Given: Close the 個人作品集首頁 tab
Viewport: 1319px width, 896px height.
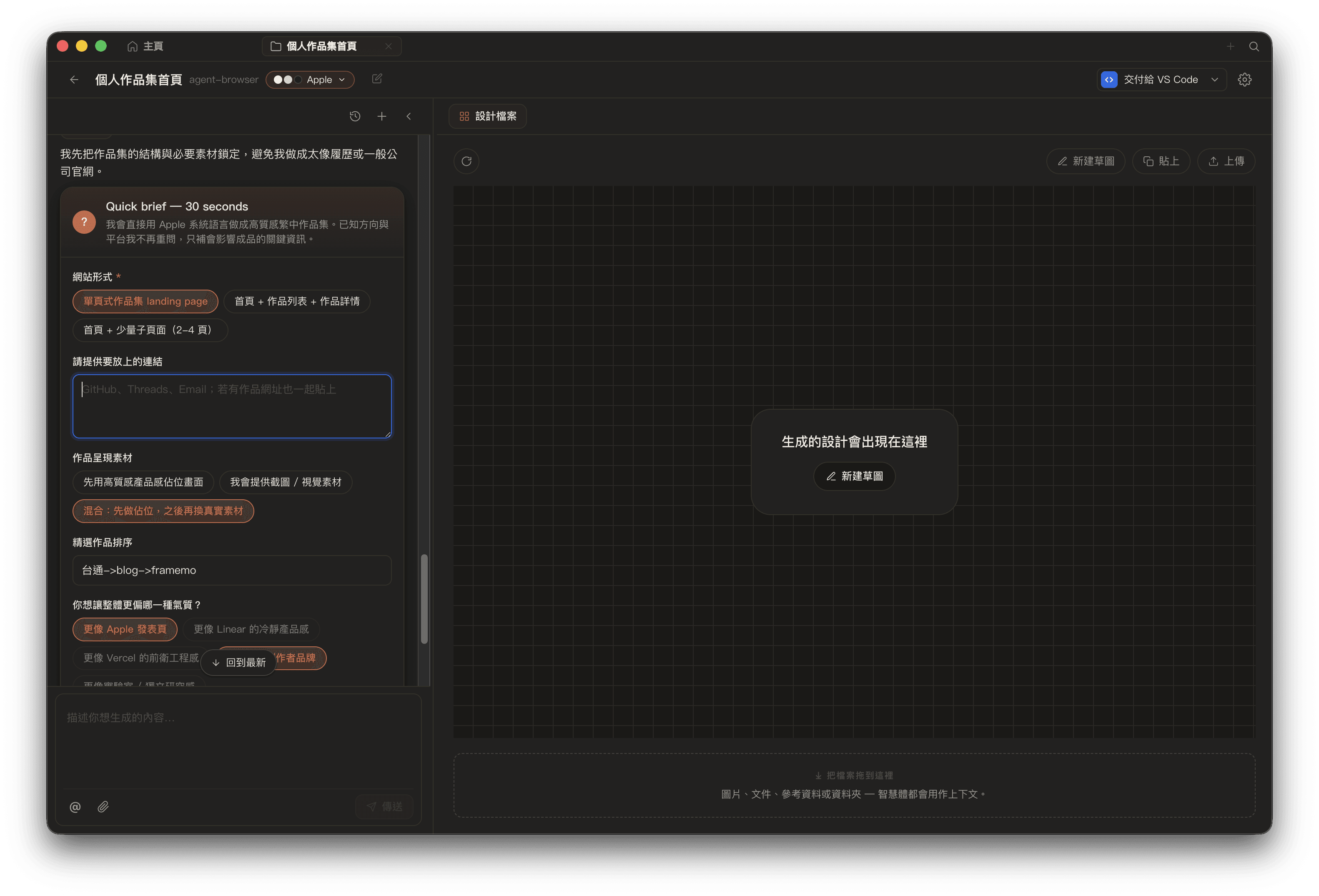Looking at the screenshot, I should point(388,46).
